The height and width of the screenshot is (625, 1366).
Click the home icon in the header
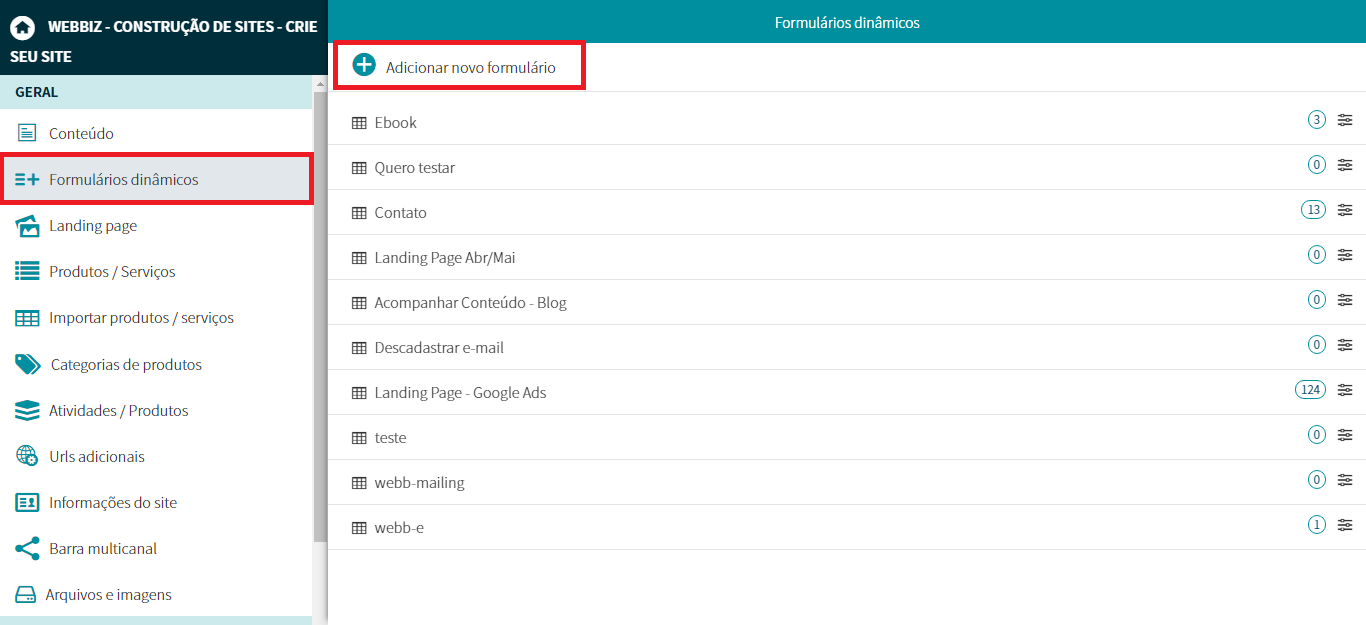pyautogui.click(x=22, y=28)
